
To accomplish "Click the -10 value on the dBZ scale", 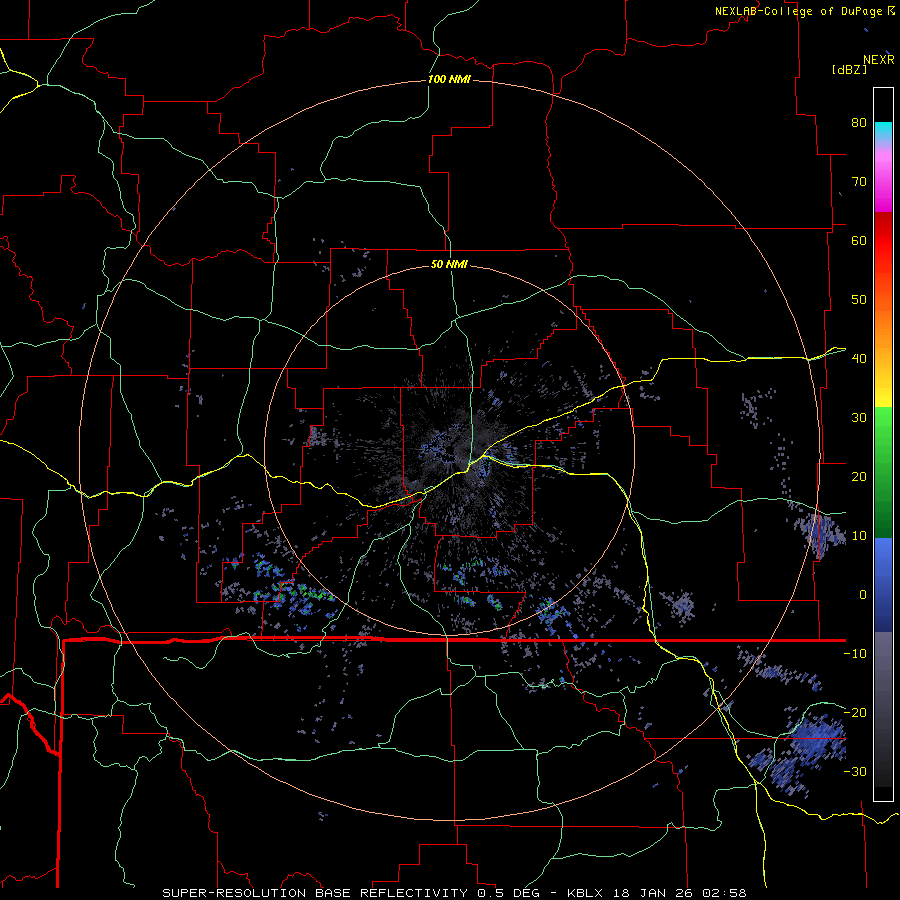I will [x=855, y=654].
